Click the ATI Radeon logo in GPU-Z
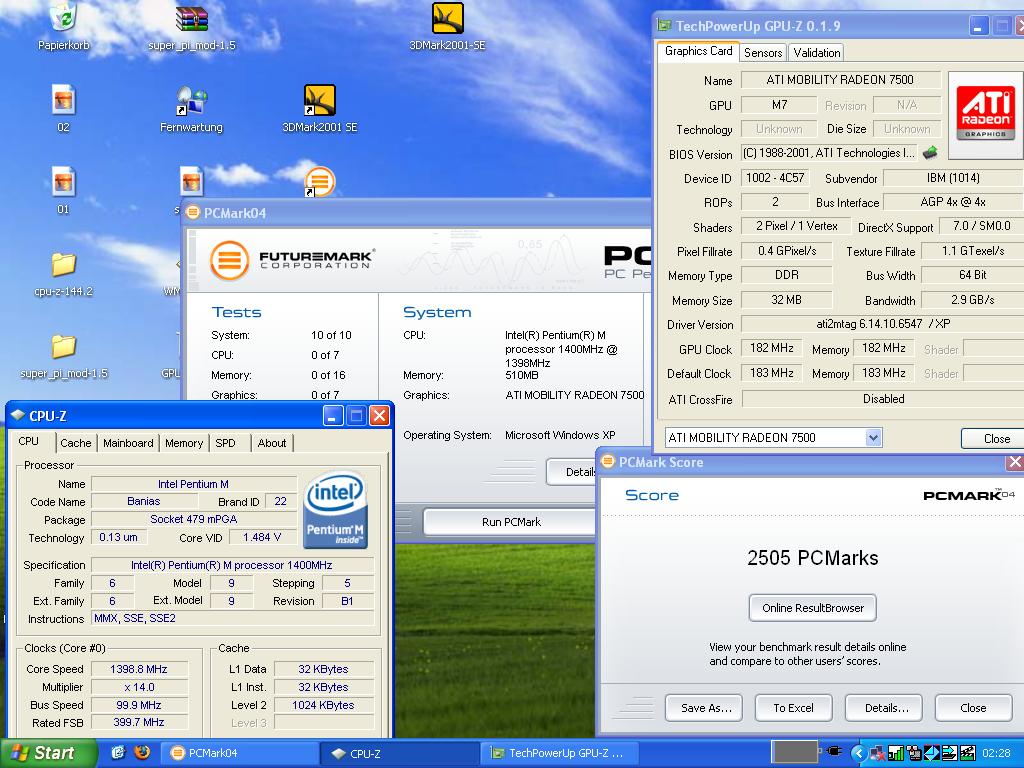Viewport: 1024px width, 768px height. pos(985,115)
